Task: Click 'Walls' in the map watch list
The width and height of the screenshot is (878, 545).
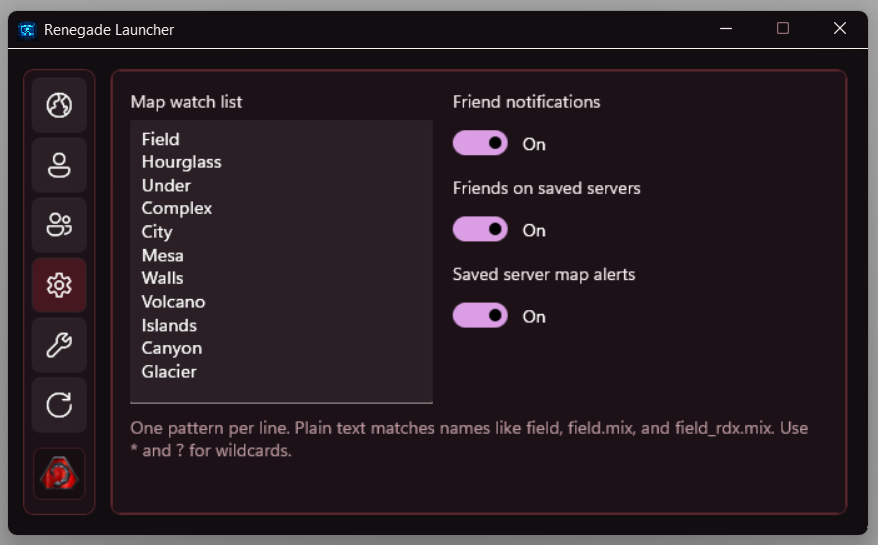Action: pos(162,278)
